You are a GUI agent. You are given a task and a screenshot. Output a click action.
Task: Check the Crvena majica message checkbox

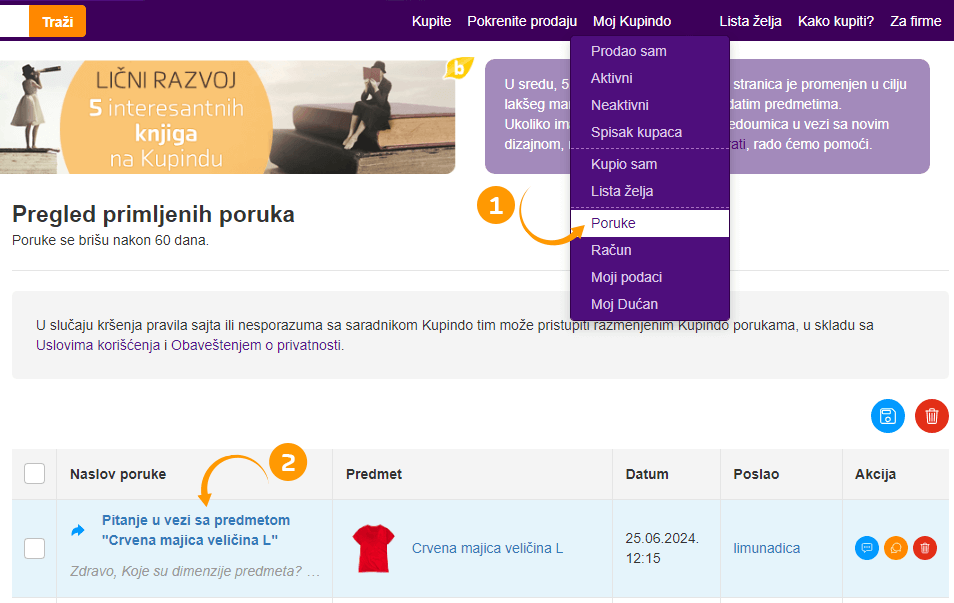(35, 548)
